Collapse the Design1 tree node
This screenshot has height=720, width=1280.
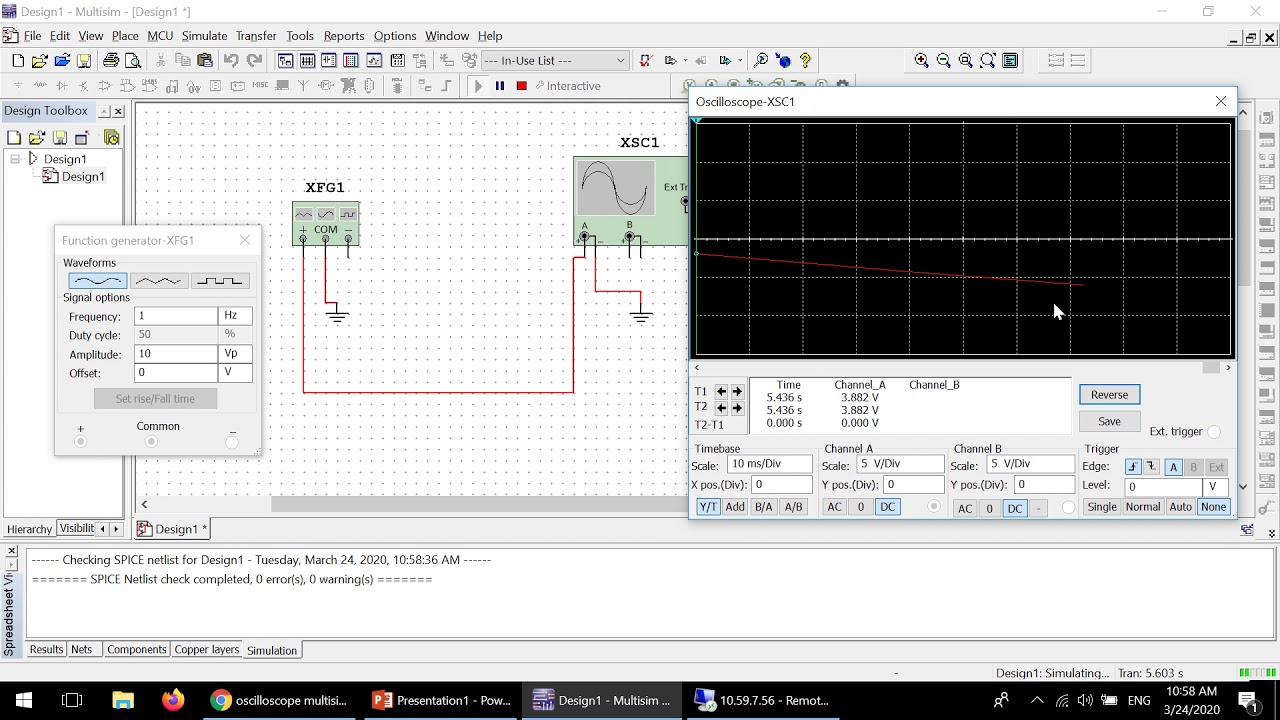click(x=15, y=159)
